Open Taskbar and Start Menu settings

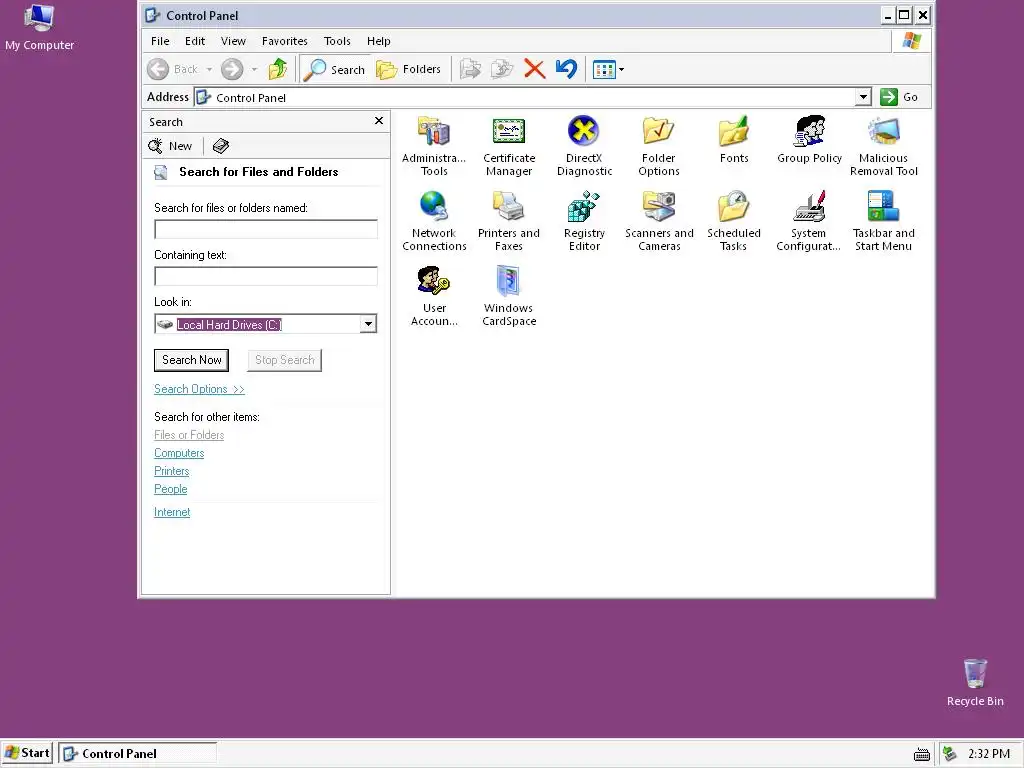(884, 221)
